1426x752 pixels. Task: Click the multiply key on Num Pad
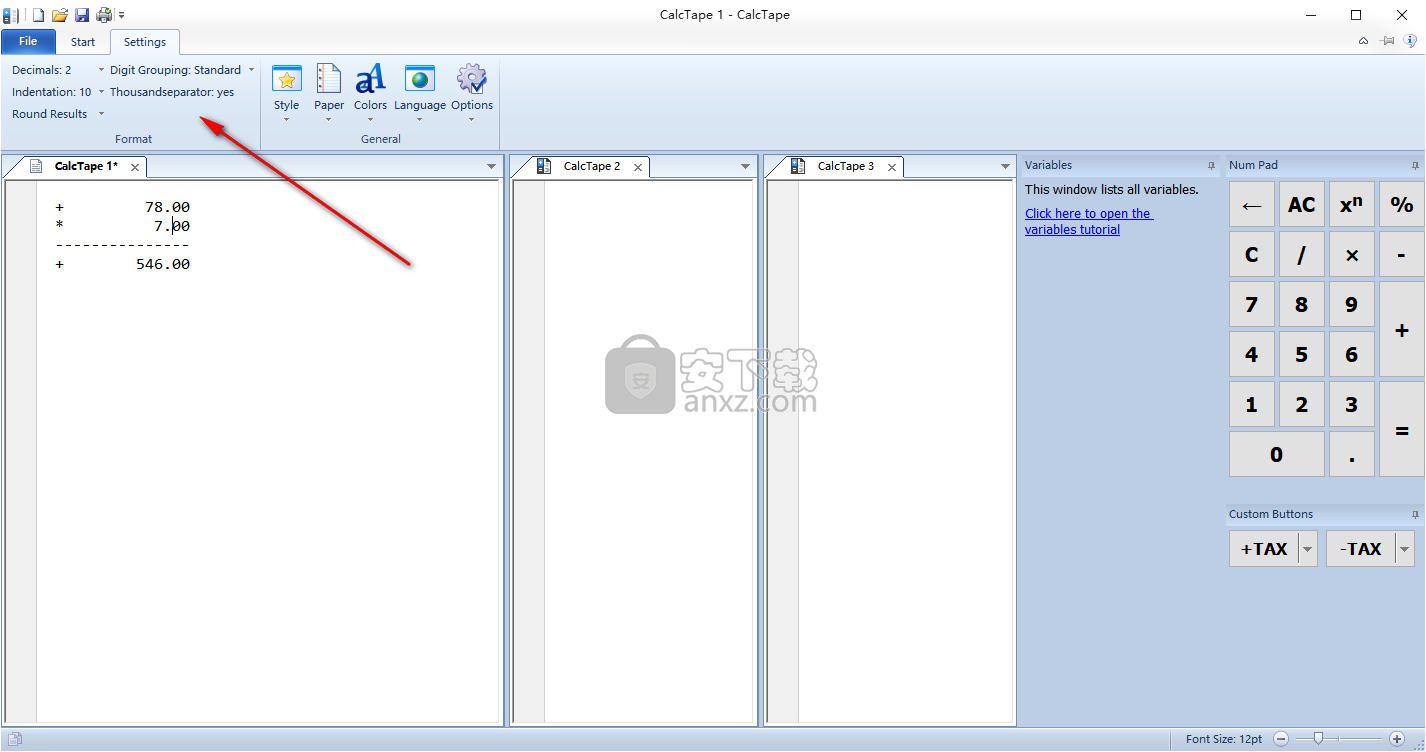click(1352, 254)
